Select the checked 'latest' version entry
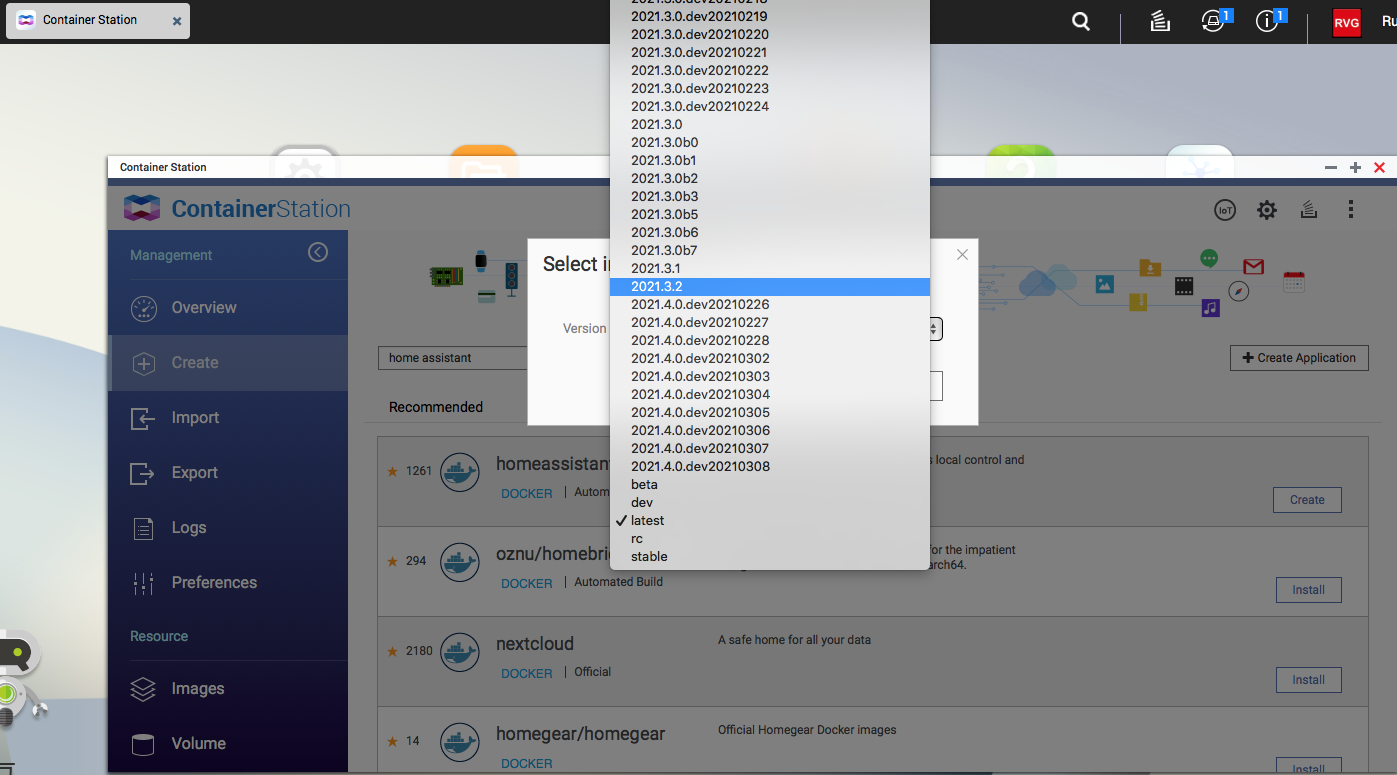The image size is (1397, 775). pyautogui.click(x=647, y=521)
